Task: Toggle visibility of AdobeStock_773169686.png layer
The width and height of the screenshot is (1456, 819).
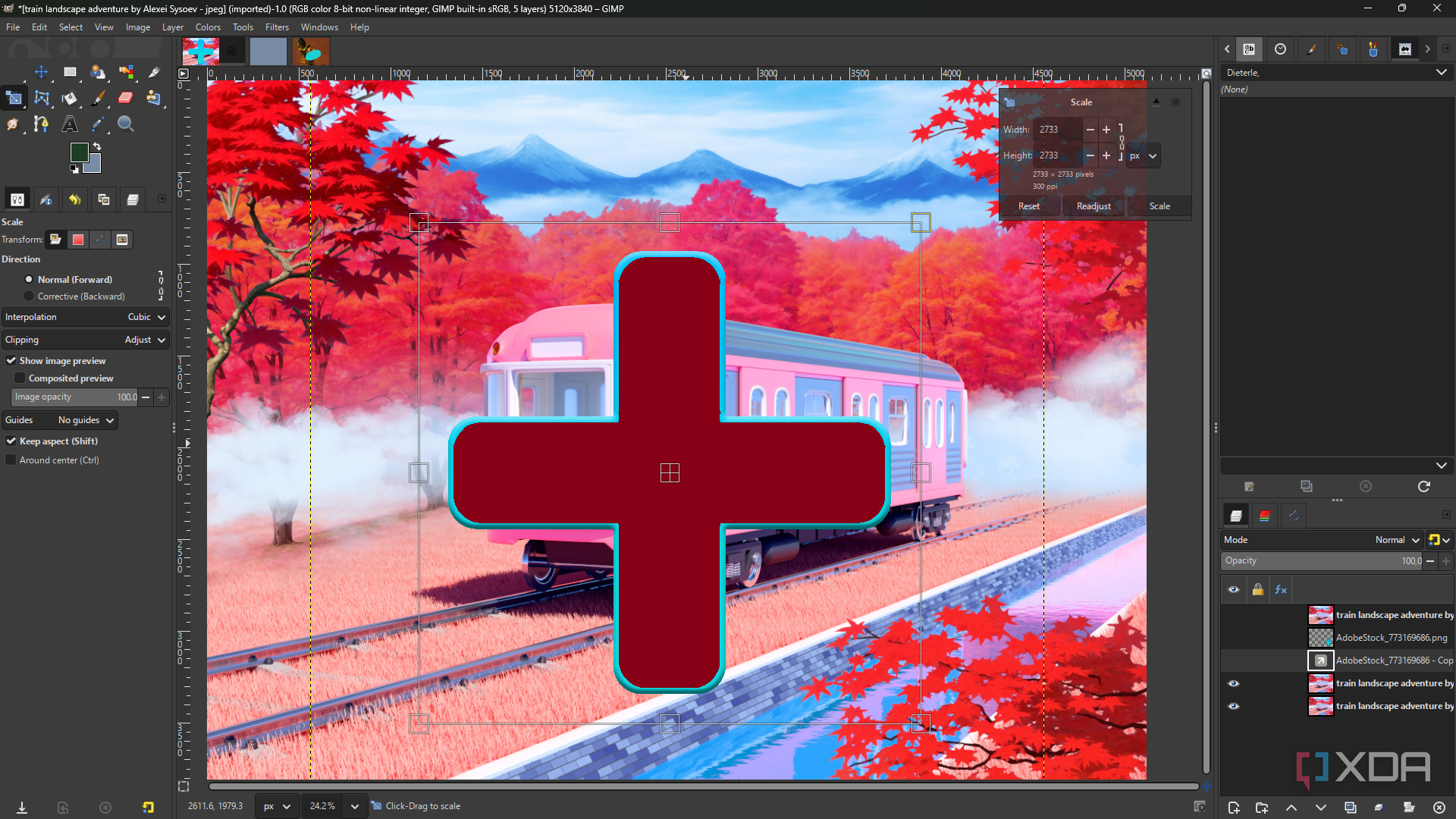Action: click(x=1234, y=638)
